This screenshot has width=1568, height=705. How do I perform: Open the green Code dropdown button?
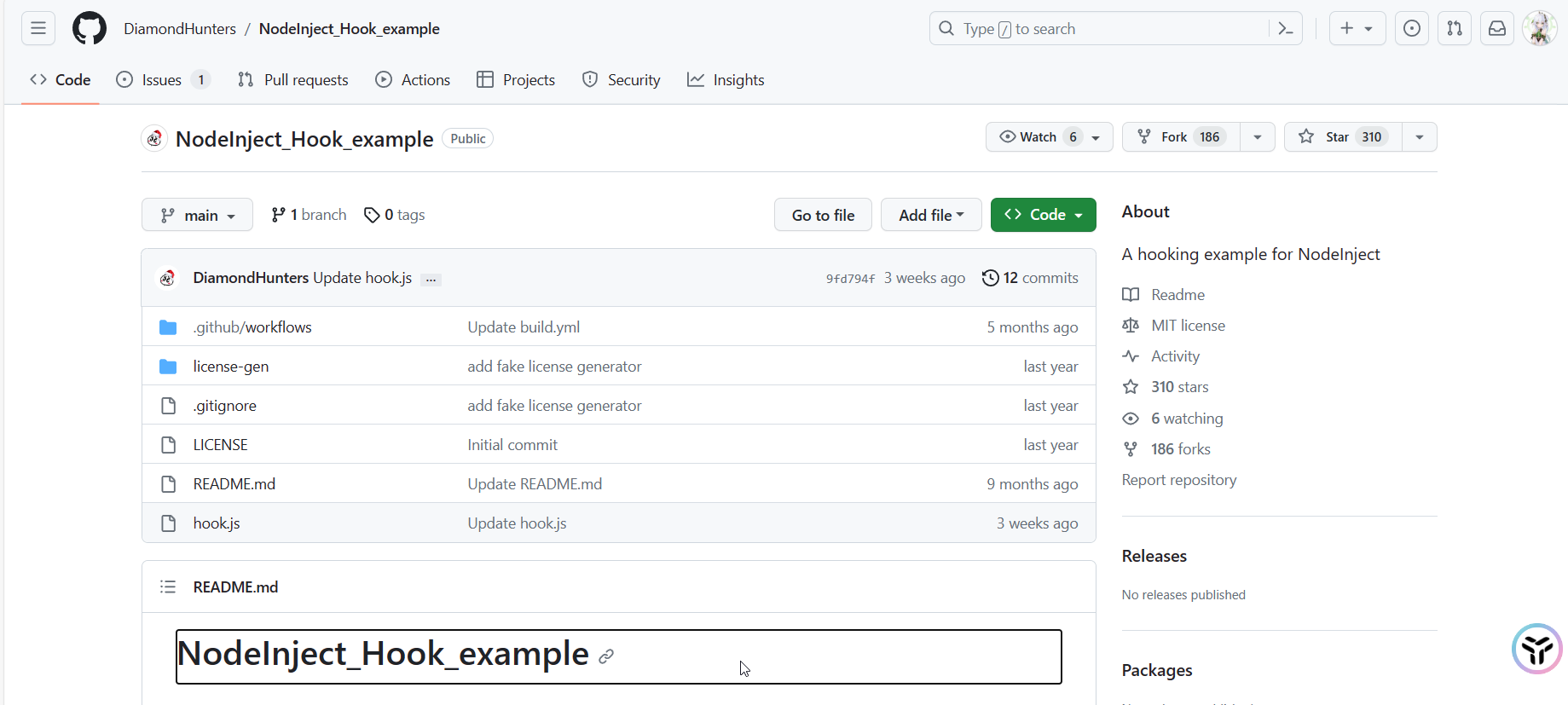point(1044,215)
